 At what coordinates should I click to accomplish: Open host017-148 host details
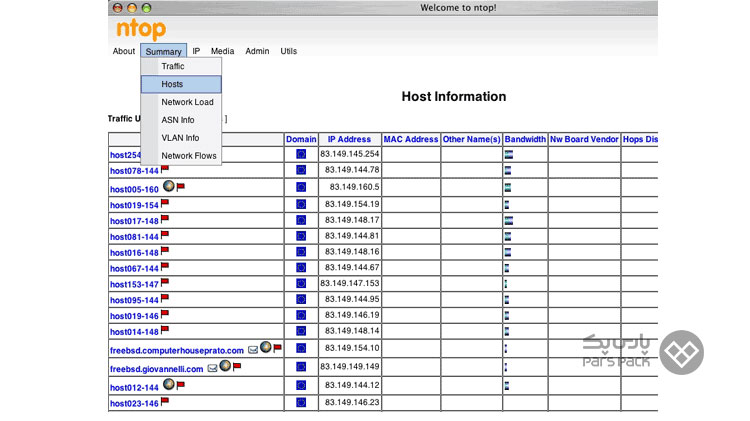(x=134, y=221)
